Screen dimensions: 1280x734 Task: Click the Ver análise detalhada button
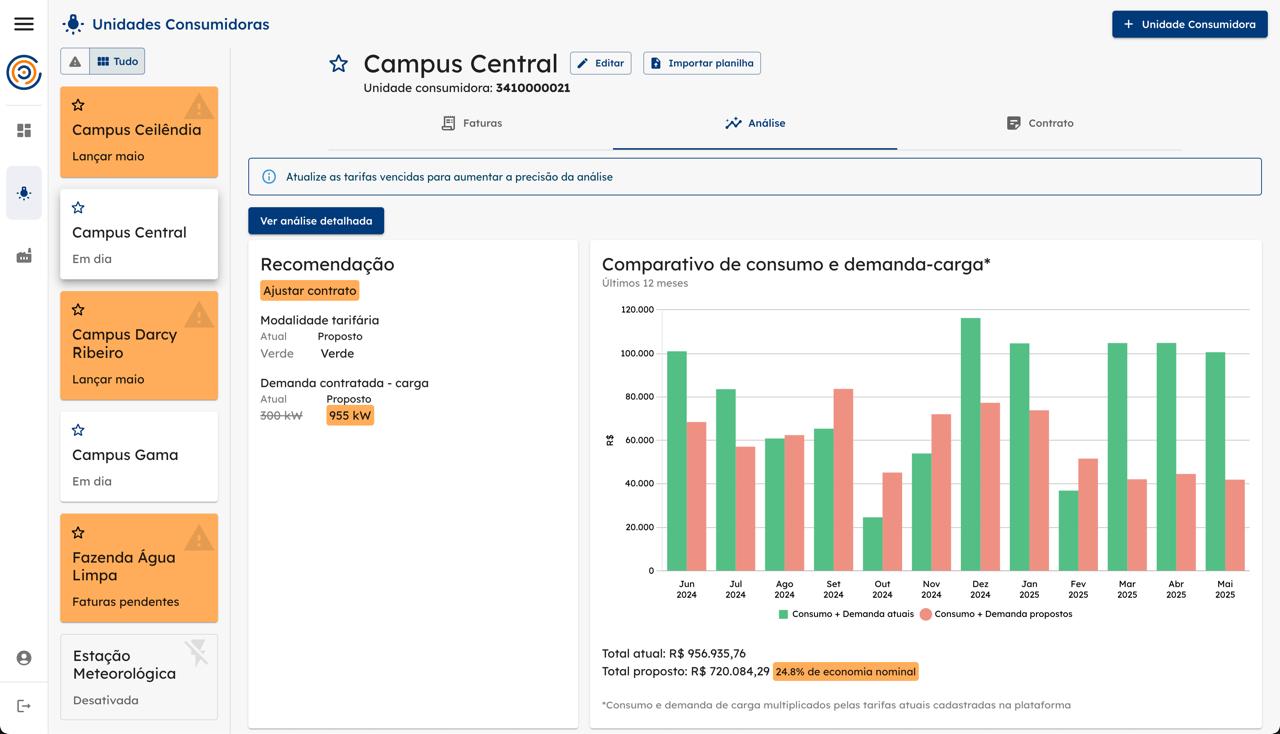tap(316, 221)
